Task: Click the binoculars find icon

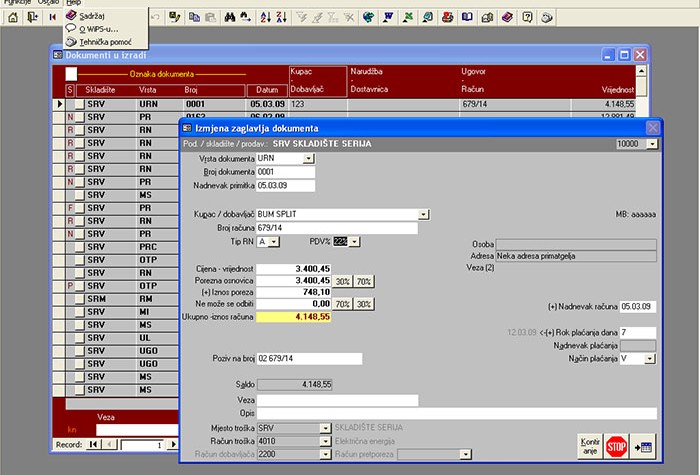Action: click(x=229, y=17)
